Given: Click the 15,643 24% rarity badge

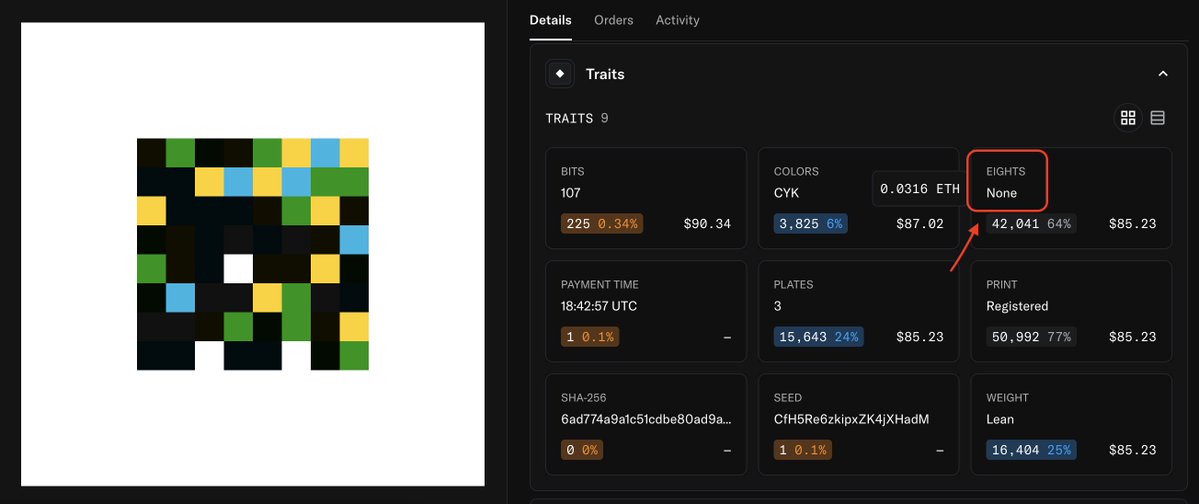Looking at the screenshot, I should 818,337.
